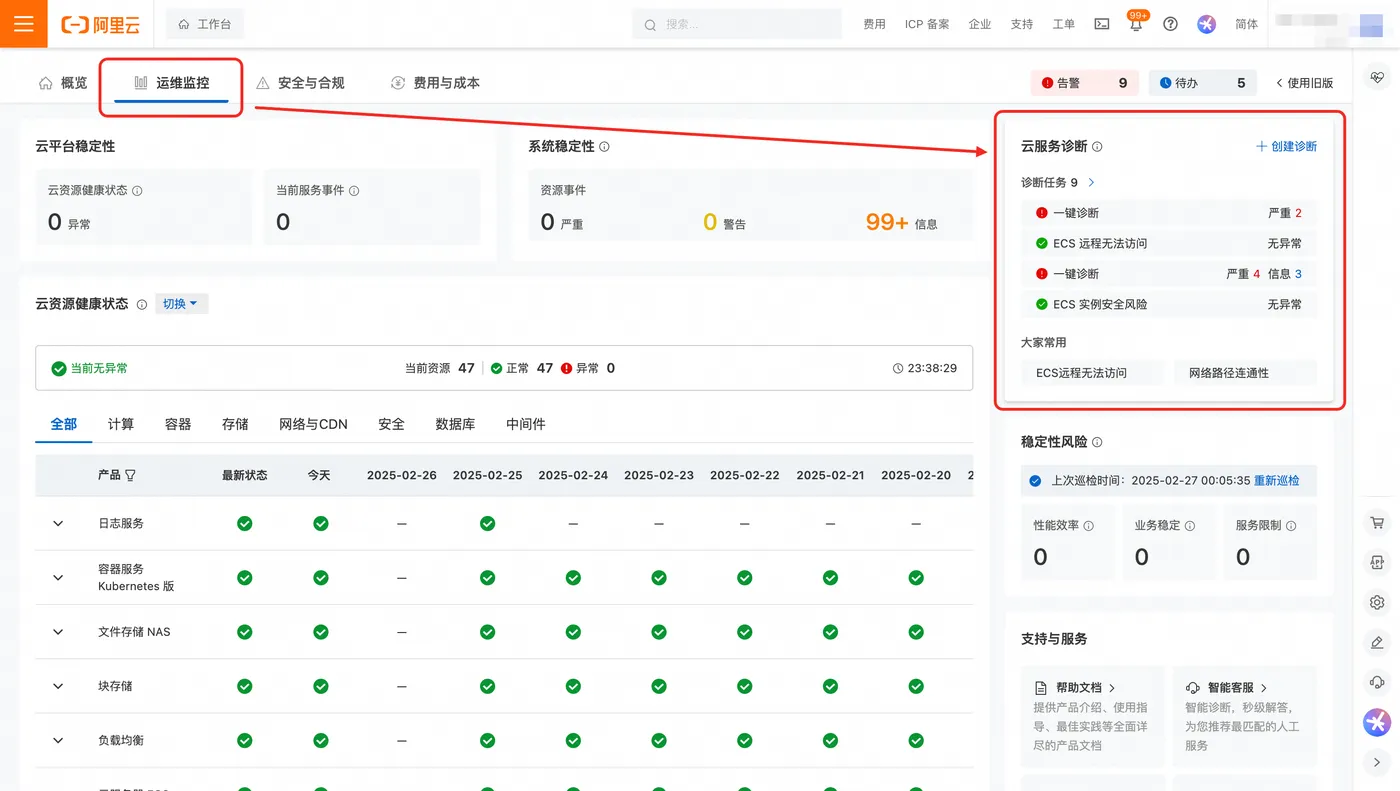This screenshot has width=1400, height=791.
Task: Click the edit pencil icon in right sidebar
Action: pyautogui.click(x=1377, y=642)
